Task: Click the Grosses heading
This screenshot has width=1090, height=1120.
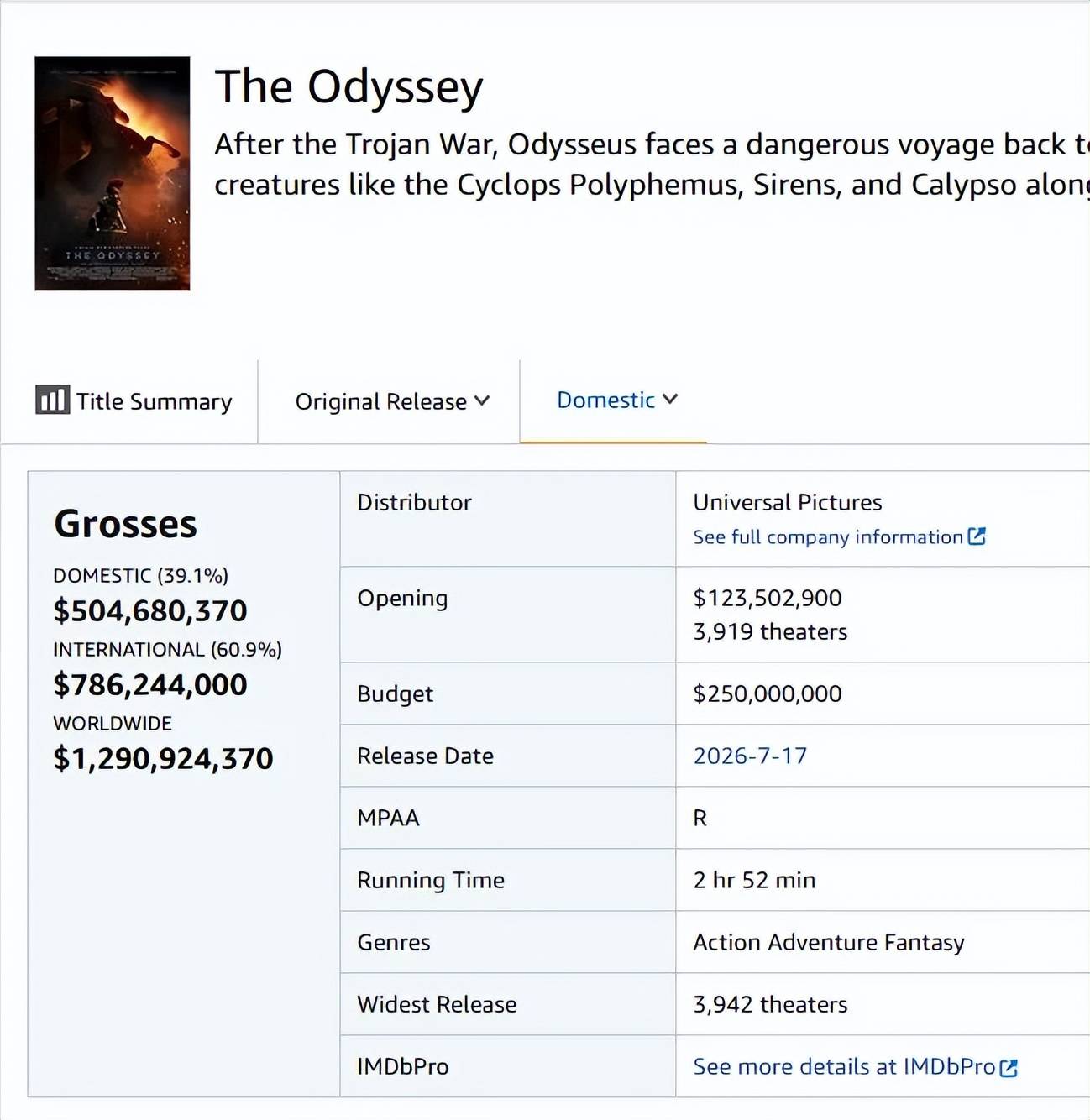Action: pyautogui.click(x=126, y=524)
